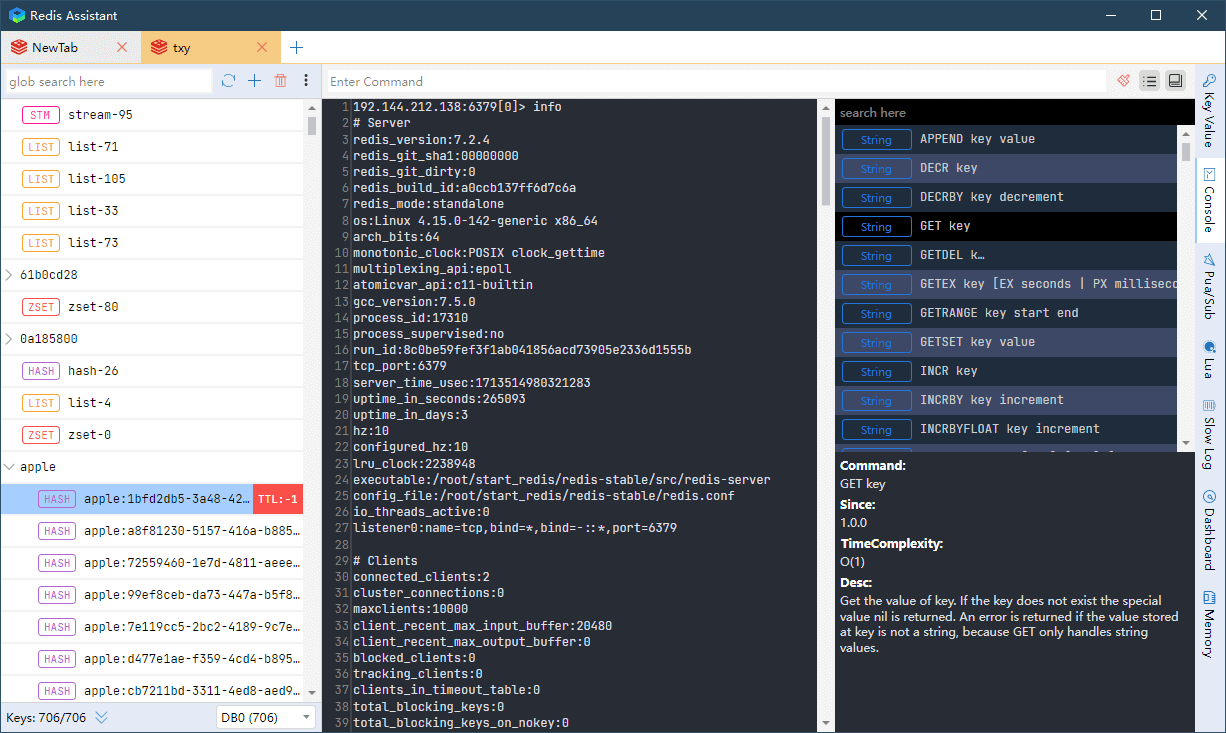Refresh the key list

(229, 81)
